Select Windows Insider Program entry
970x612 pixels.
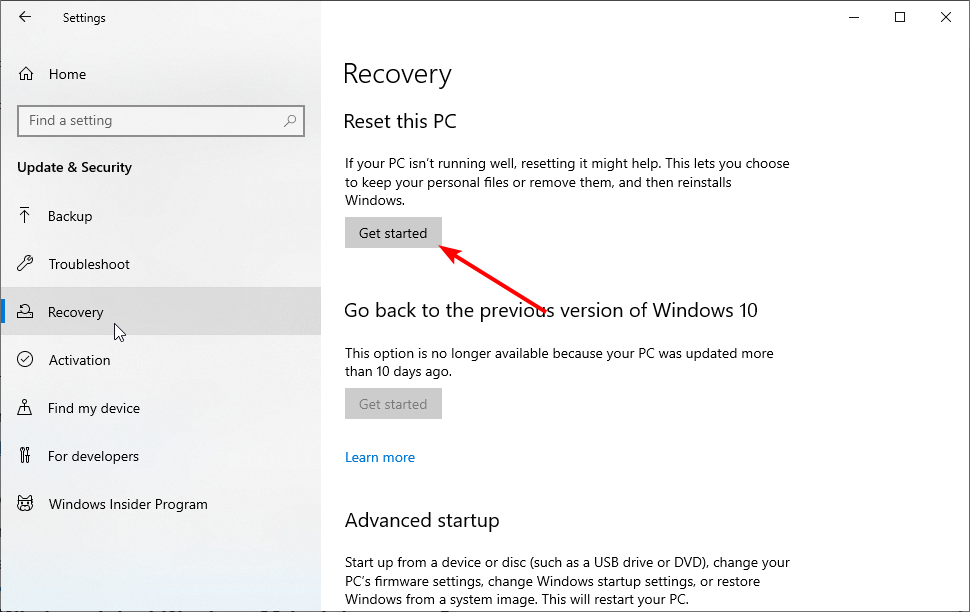pyautogui.click(x=128, y=503)
